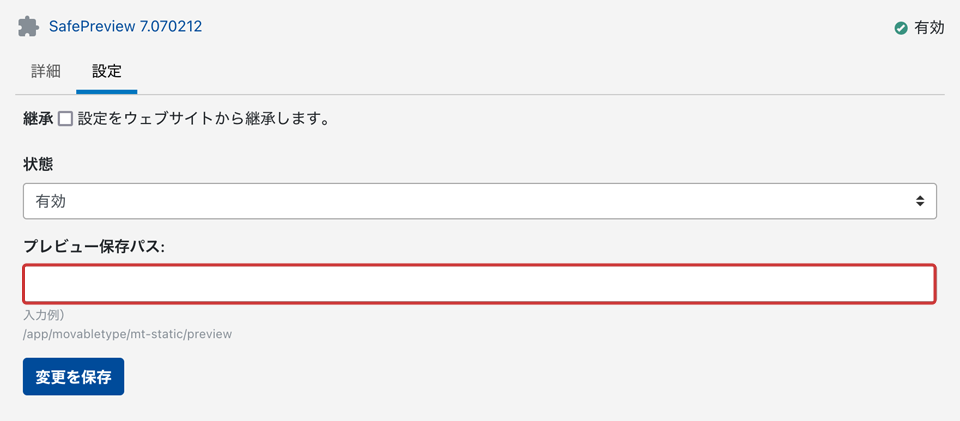
Task: Click the プレビュー保存パス: field label
Action: click(x=94, y=246)
